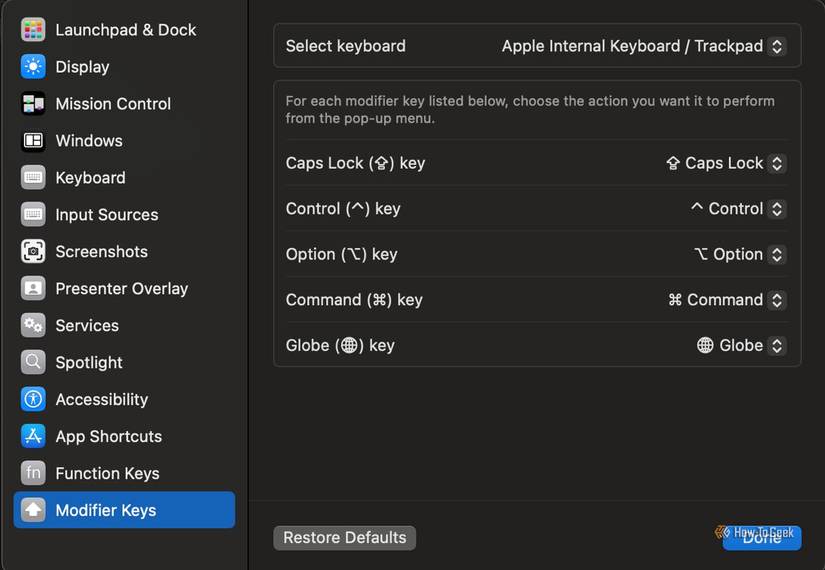Click the 'Control (^) key' label

coord(343,209)
